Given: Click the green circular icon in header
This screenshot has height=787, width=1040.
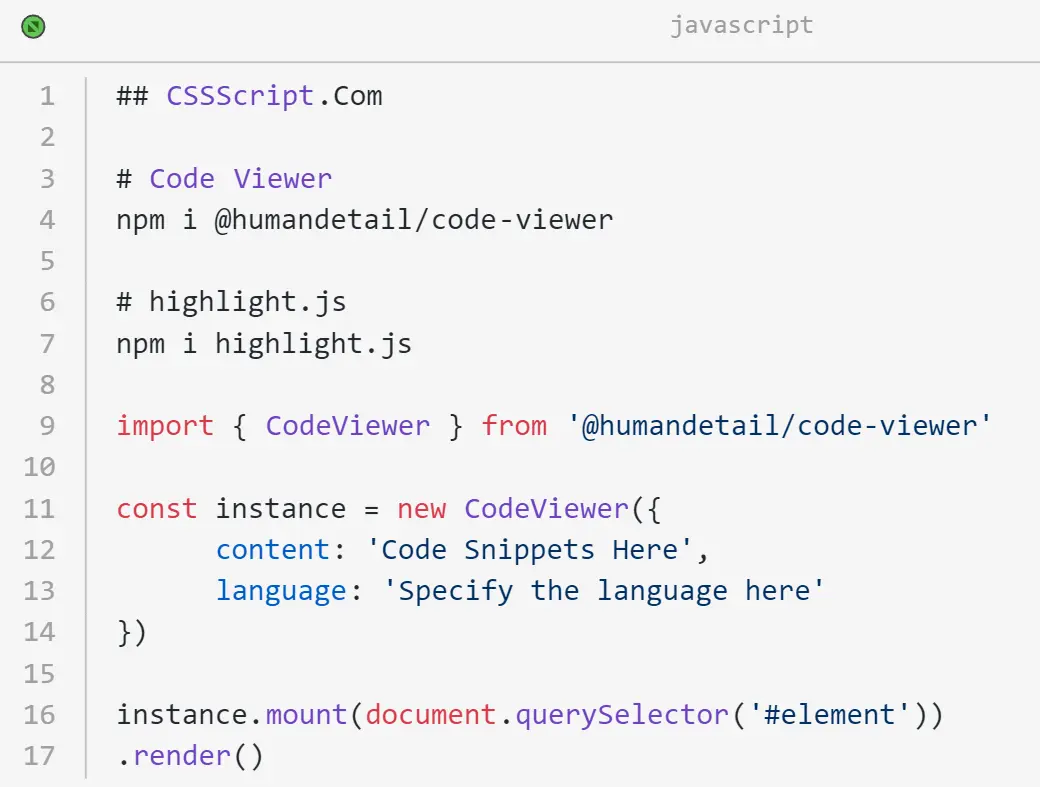Looking at the screenshot, I should [33, 27].
